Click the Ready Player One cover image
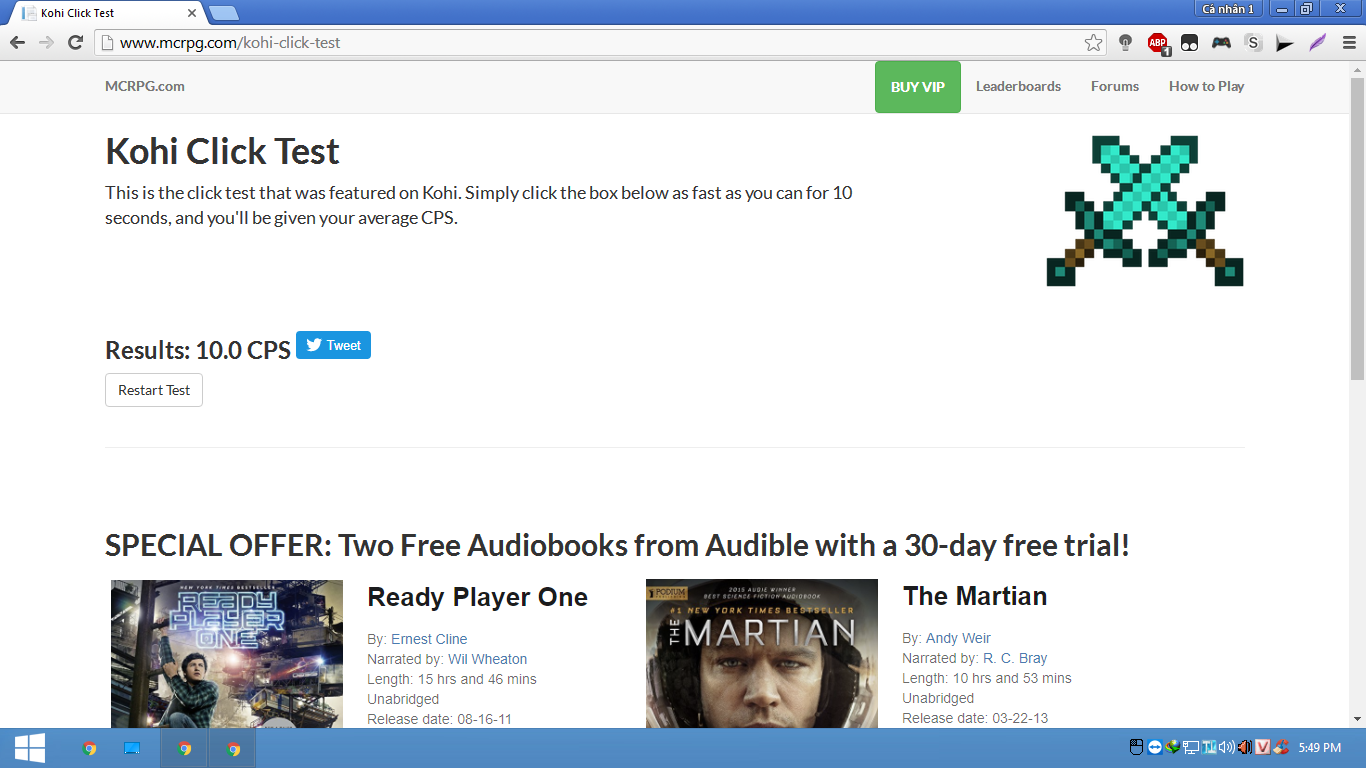 [x=227, y=654]
